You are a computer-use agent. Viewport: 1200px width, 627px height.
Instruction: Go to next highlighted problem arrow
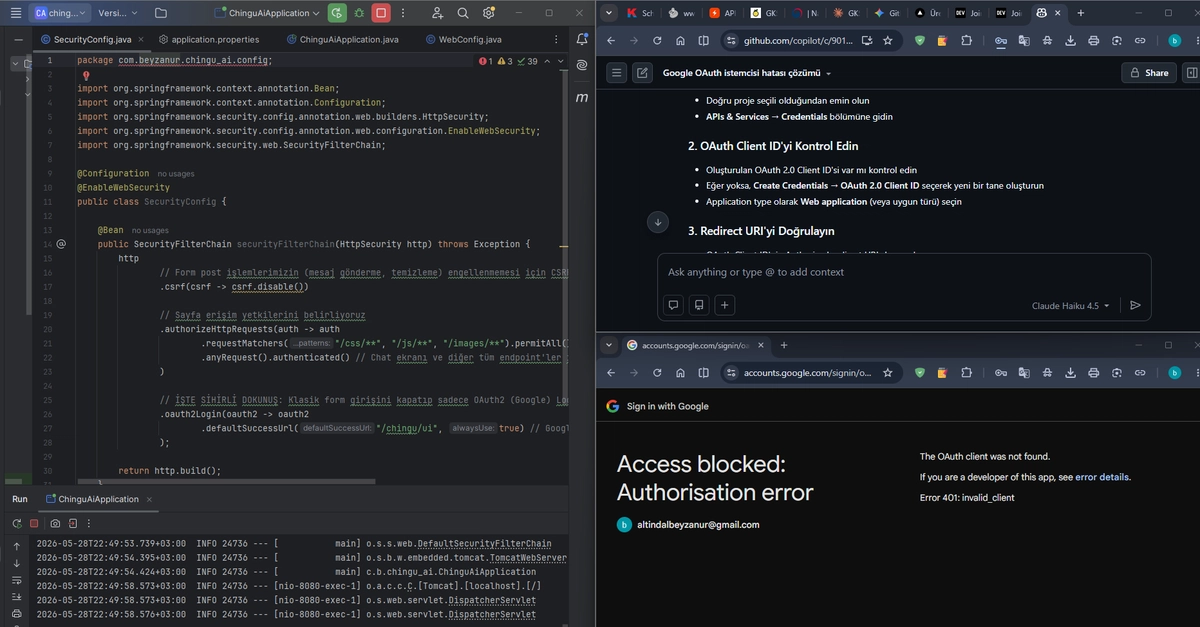tap(561, 61)
